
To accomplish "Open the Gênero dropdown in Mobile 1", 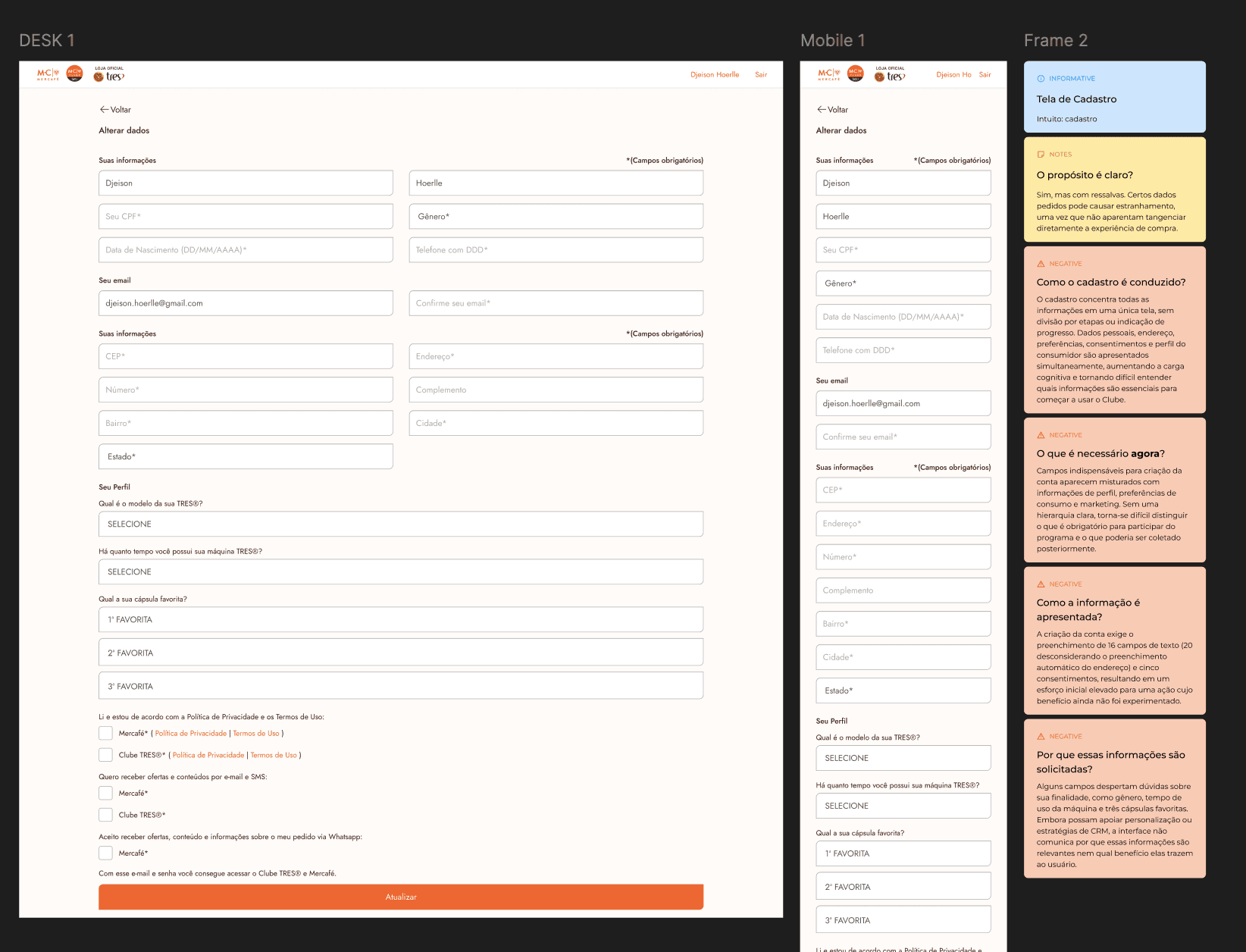I will tap(903, 283).
